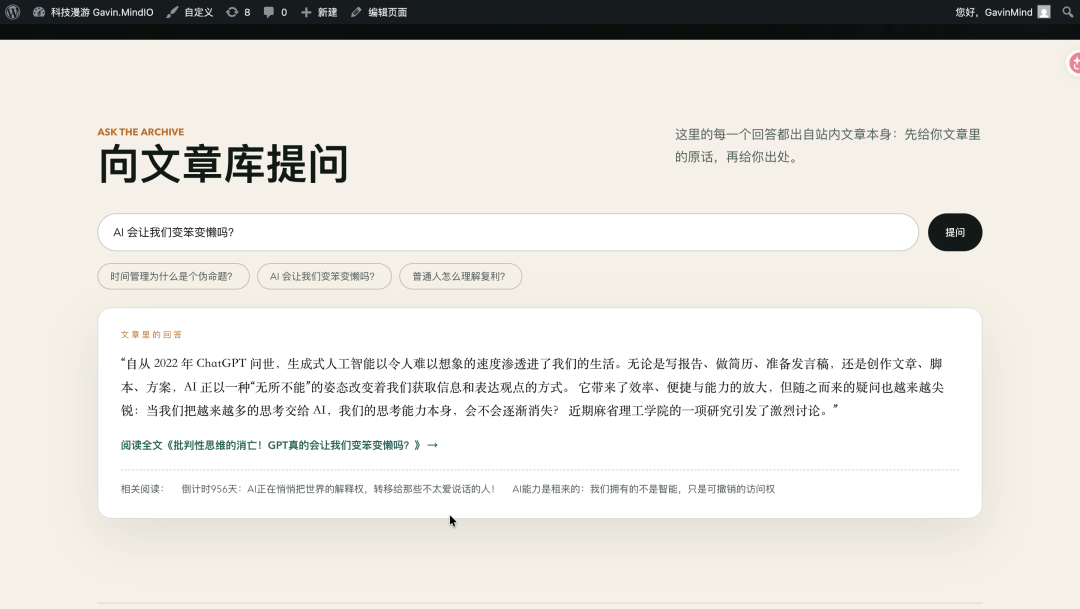Viewport: 1080px width, 609px height.
Task: Choose suggestion 时间管理为什么是个伪命题?
Action: [173, 276]
